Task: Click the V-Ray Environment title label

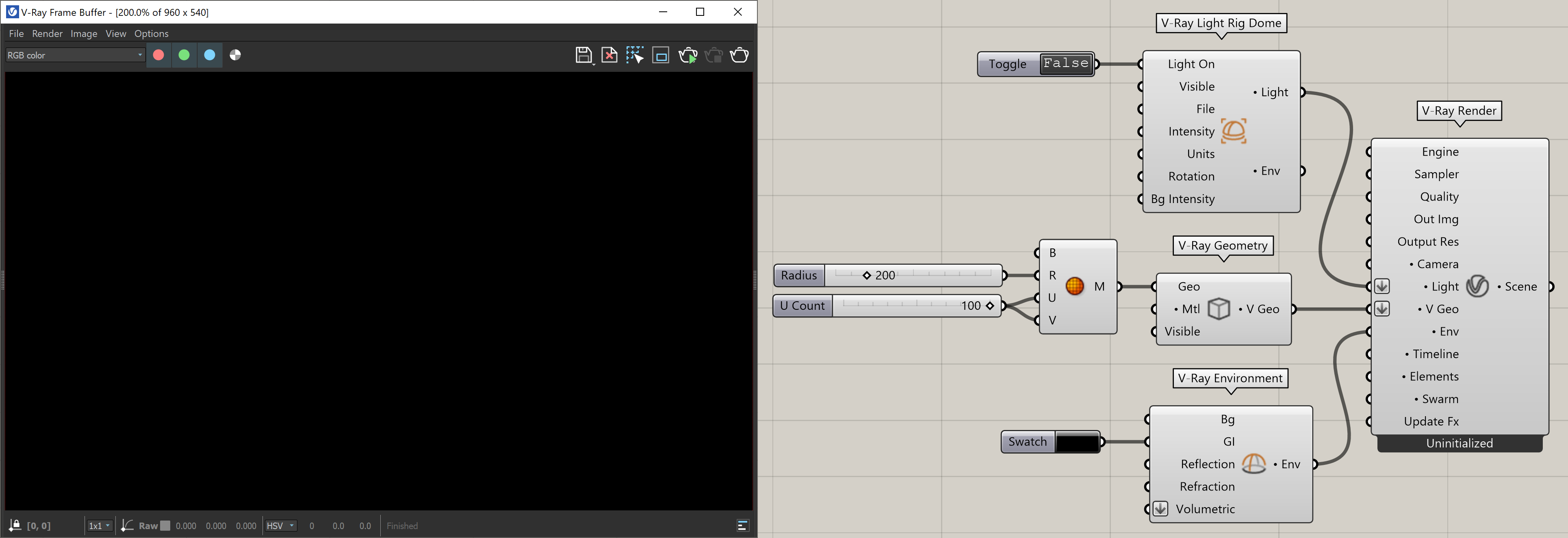Action: [x=1230, y=378]
